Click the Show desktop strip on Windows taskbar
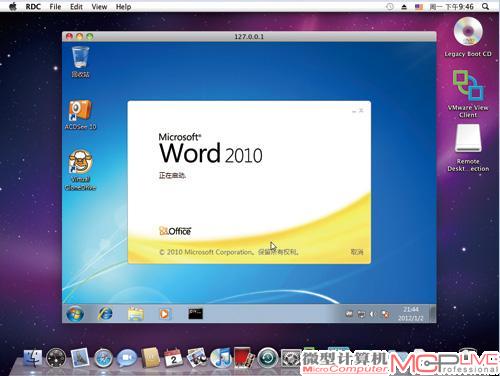The height and width of the screenshot is (376, 500). pos(433,314)
